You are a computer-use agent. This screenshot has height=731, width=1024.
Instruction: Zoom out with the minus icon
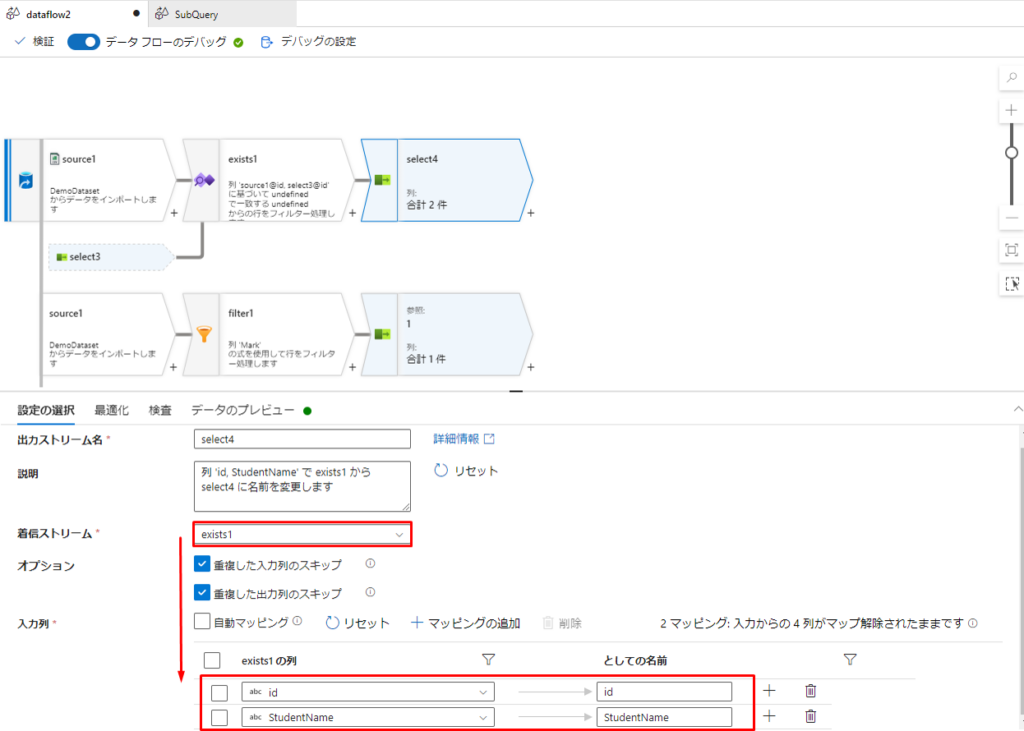tap(1012, 218)
